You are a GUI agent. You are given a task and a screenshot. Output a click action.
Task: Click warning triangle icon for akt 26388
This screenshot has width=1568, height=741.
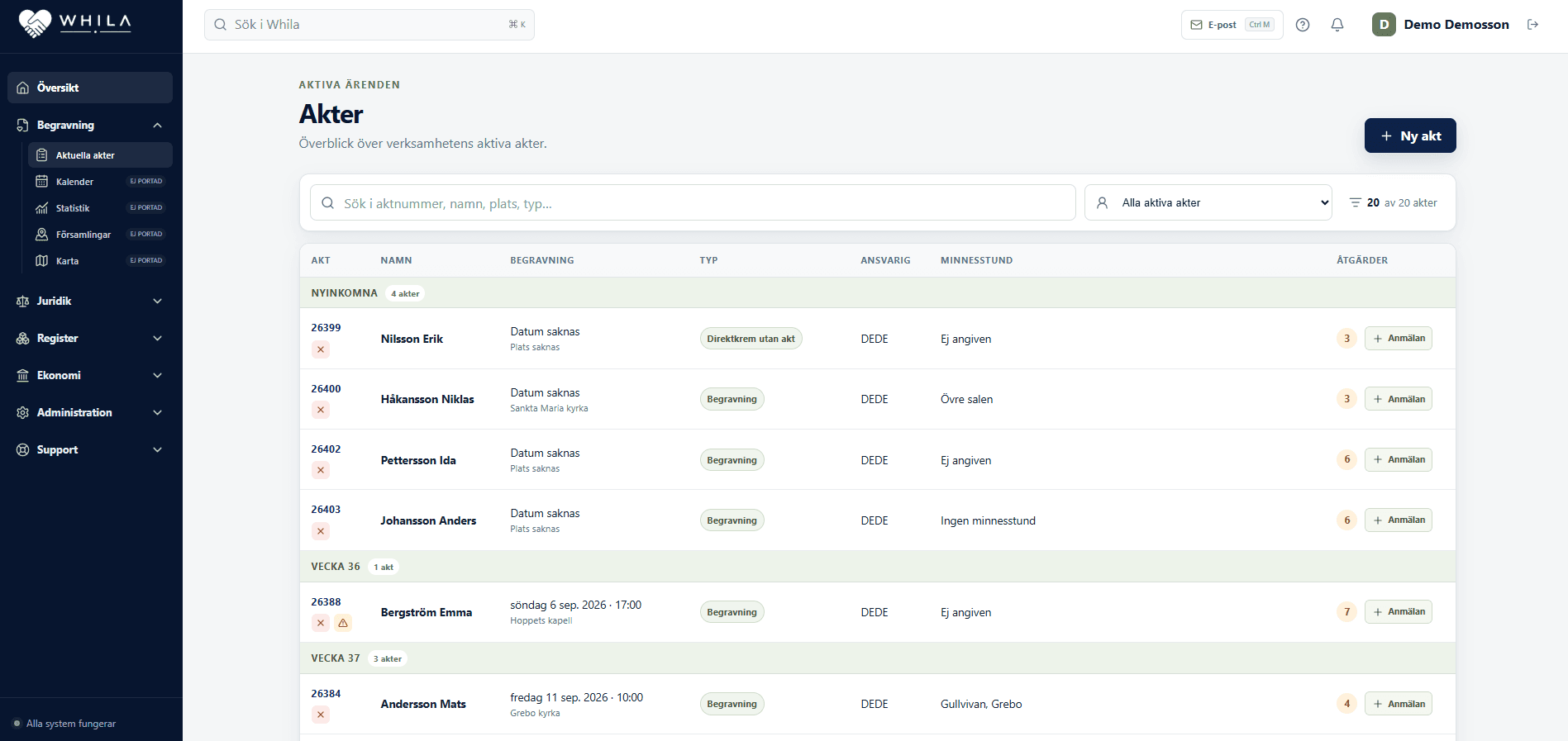[x=343, y=623]
